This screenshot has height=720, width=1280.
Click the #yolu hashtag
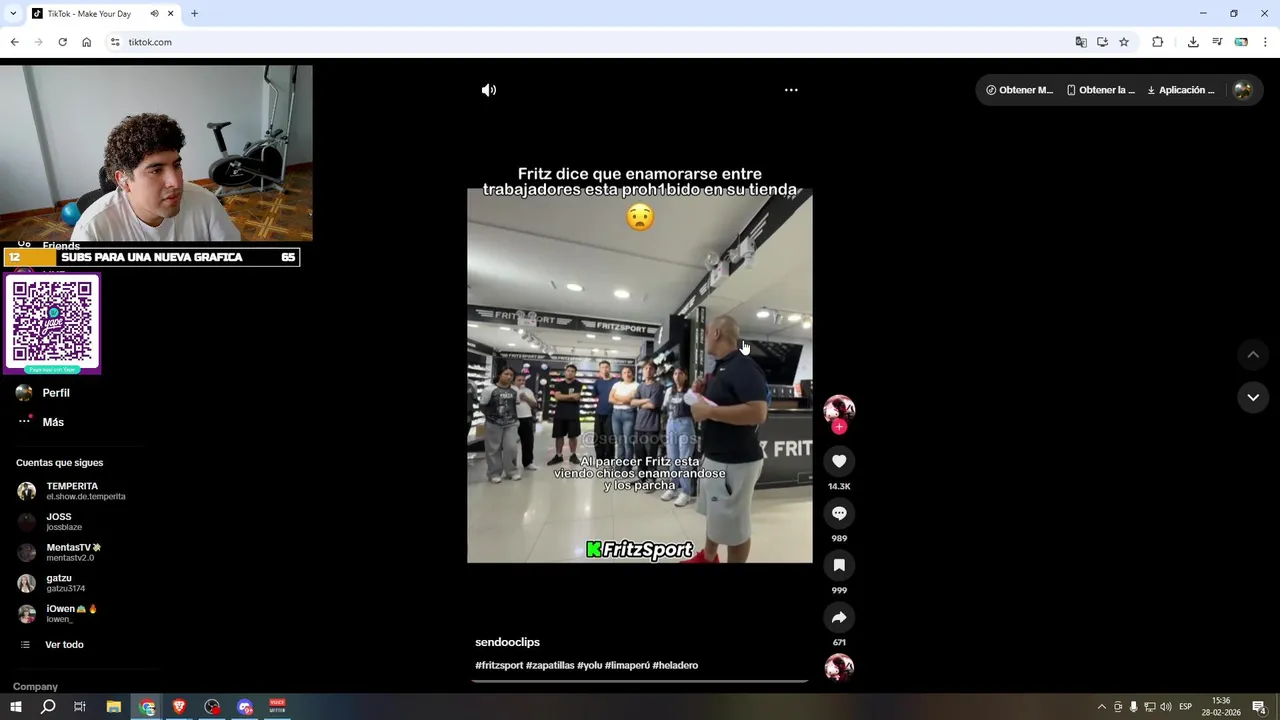click(x=589, y=665)
